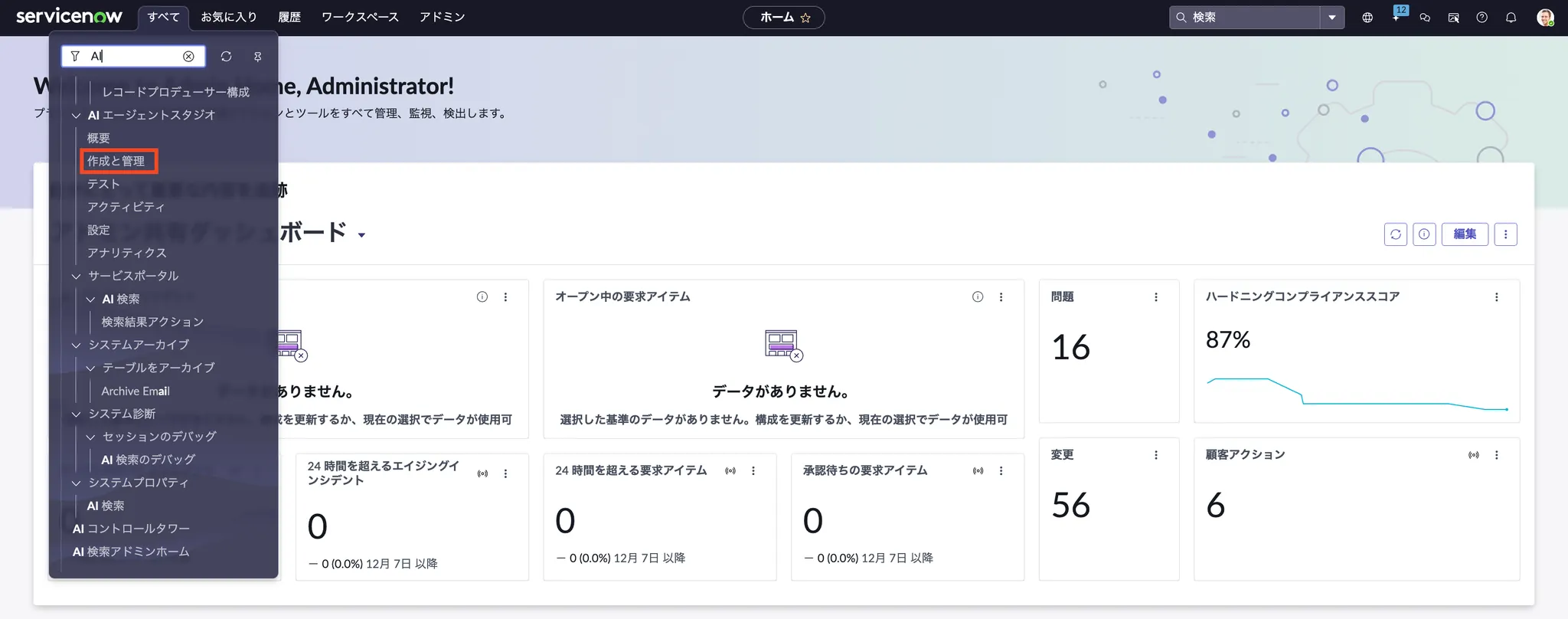The width and height of the screenshot is (1568, 619).
Task: Open the すべて menu tab
Action: pos(164,17)
